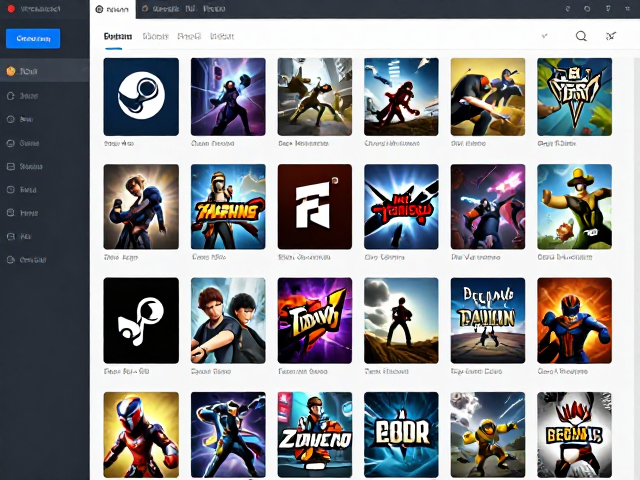Open search with the magnifier icon
The height and width of the screenshot is (480, 640).
click(x=581, y=36)
